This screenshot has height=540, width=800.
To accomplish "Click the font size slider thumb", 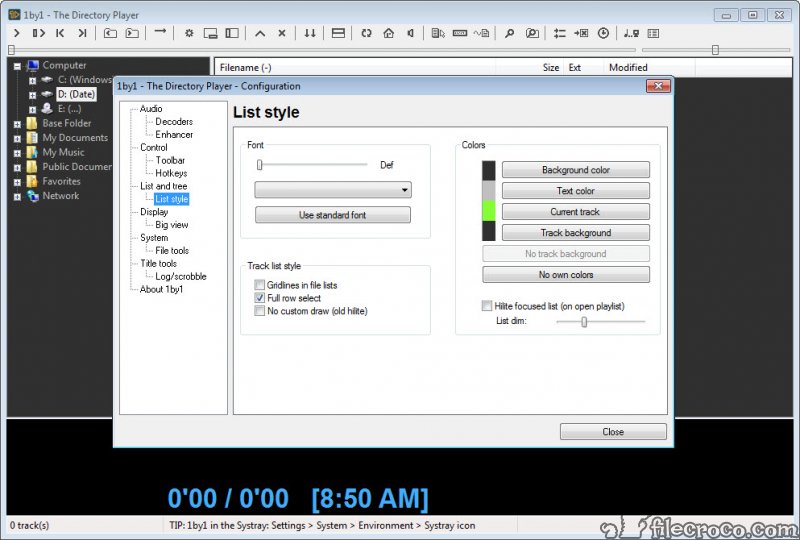I will coord(260,164).
